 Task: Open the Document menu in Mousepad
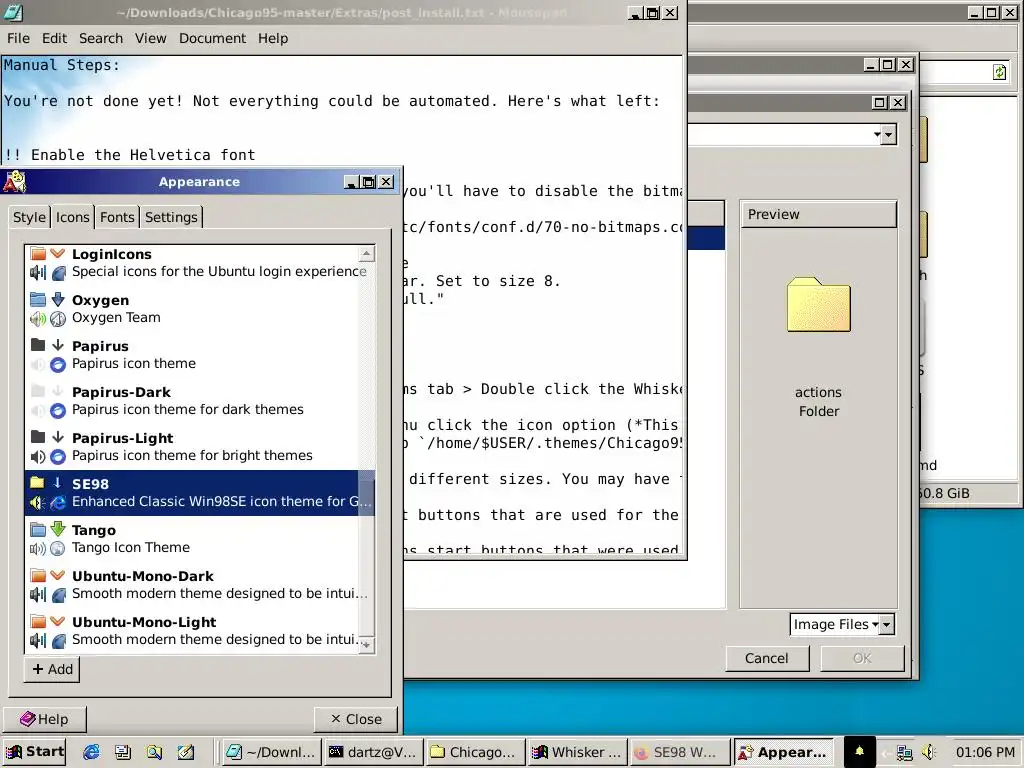tap(212, 39)
